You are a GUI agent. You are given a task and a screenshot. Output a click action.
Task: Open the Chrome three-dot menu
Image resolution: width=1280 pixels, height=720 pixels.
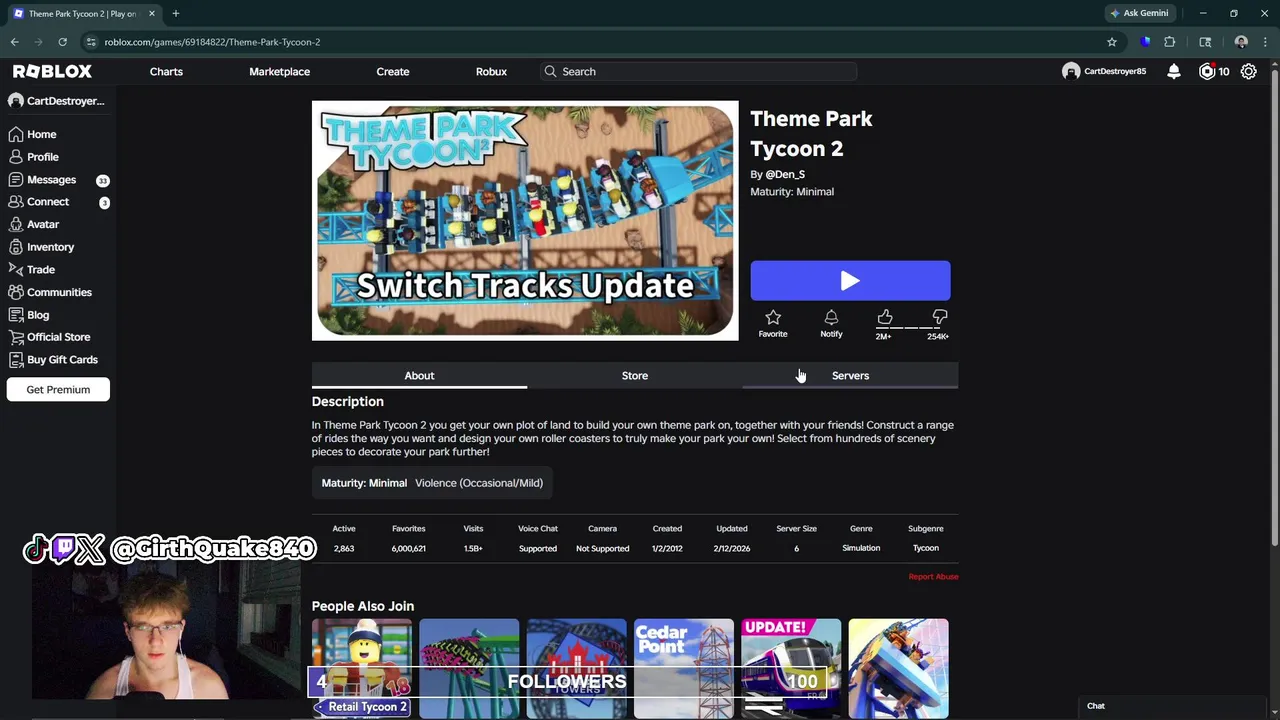(x=1265, y=42)
